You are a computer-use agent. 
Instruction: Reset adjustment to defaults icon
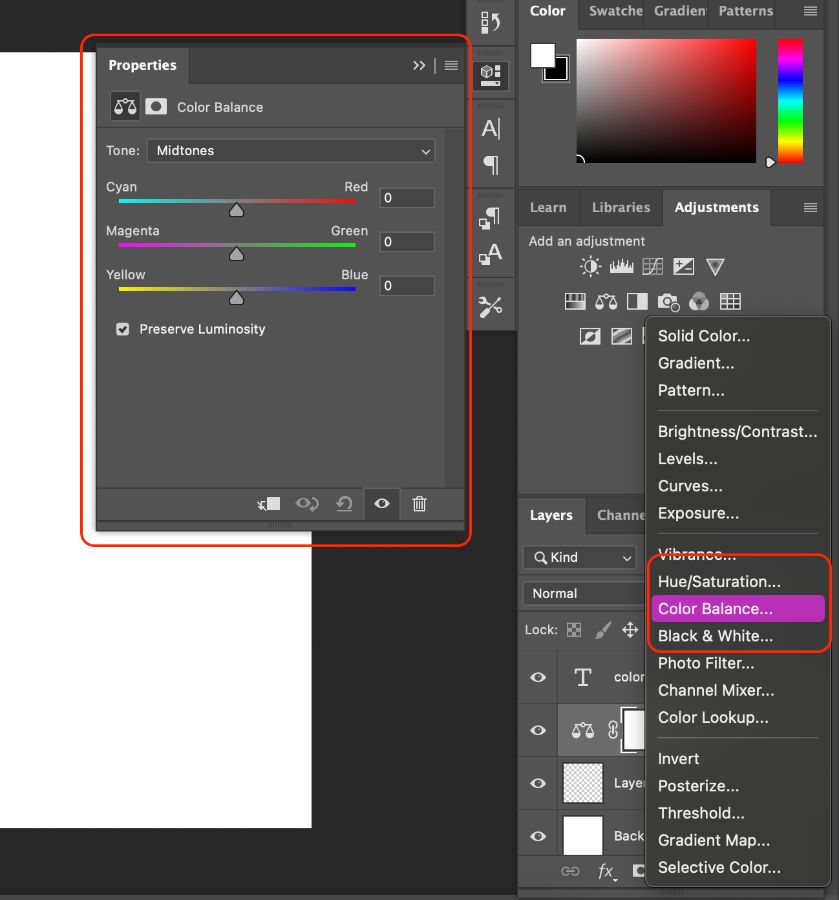[344, 504]
